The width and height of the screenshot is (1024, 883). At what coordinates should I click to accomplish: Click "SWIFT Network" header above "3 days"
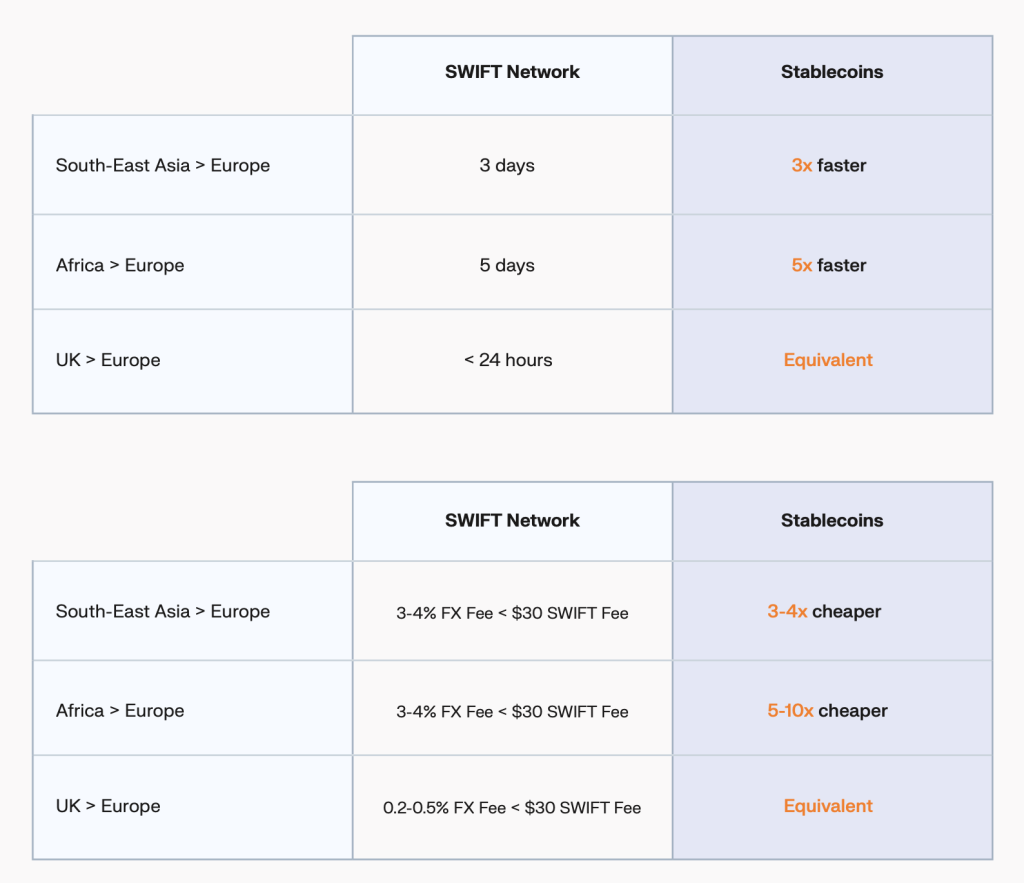pos(512,72)
